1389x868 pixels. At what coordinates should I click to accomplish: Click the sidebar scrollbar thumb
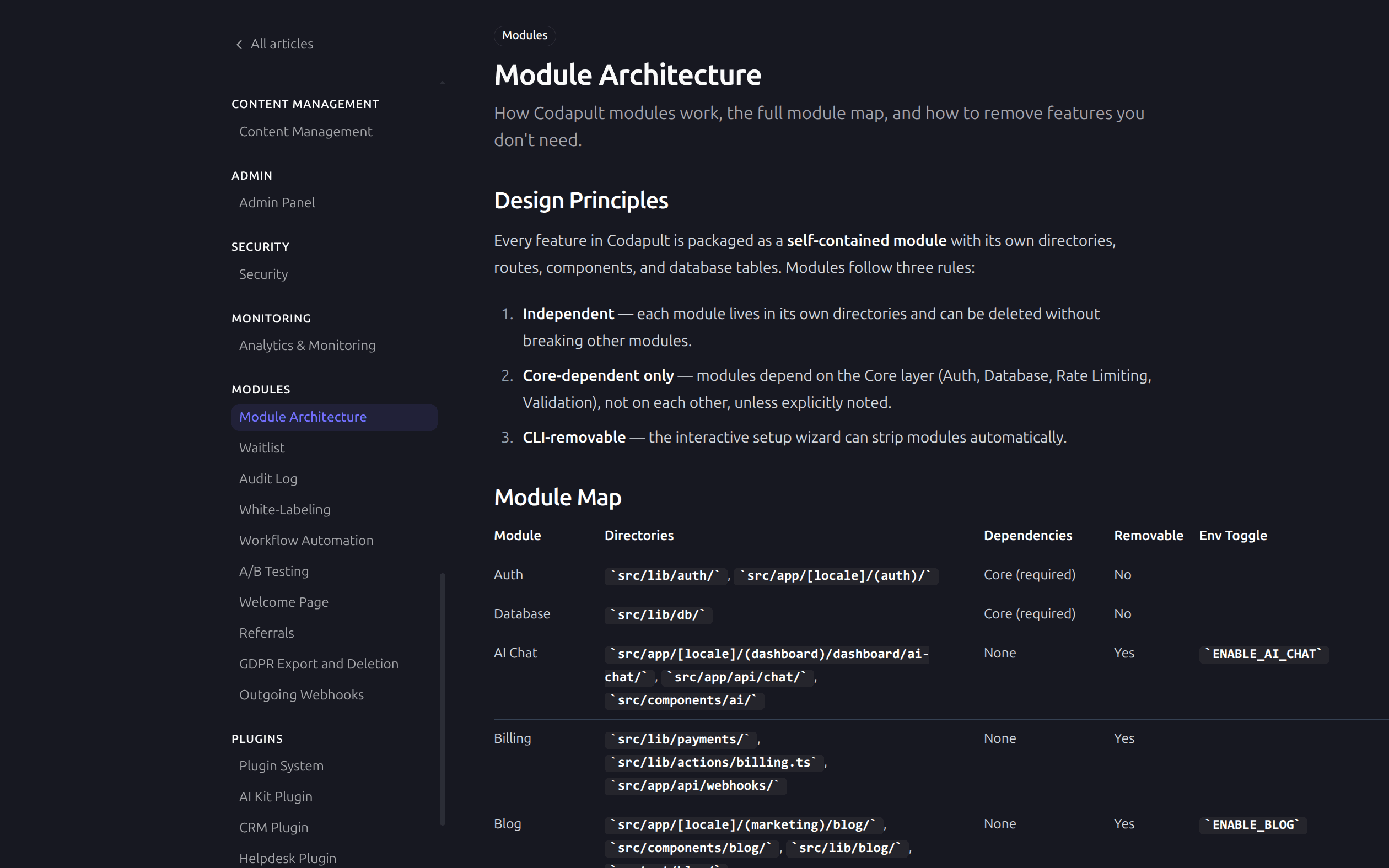click(x=443, y=699)
